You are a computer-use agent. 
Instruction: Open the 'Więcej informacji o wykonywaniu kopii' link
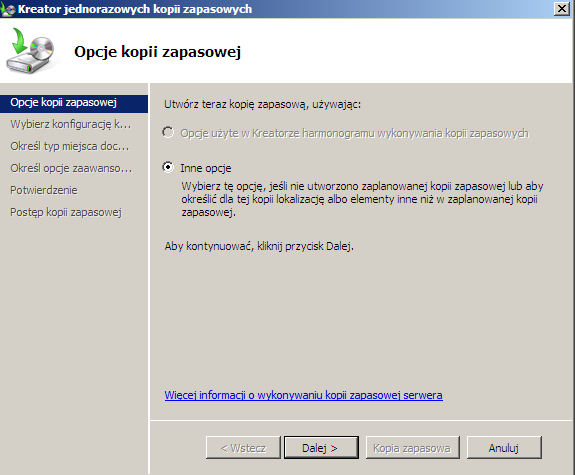[304, 395]
